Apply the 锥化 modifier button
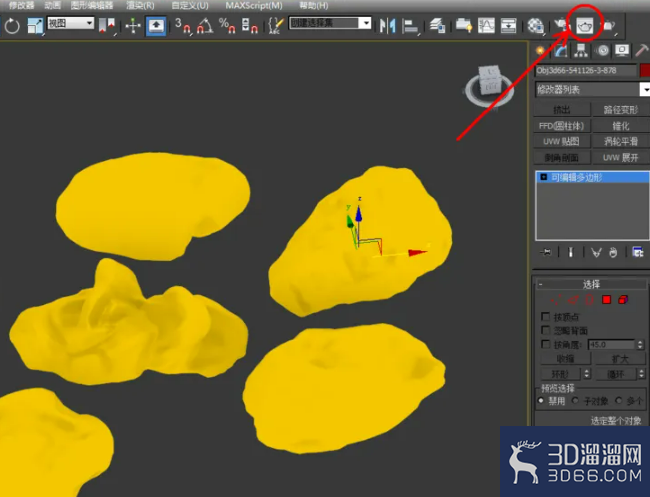 621,126
